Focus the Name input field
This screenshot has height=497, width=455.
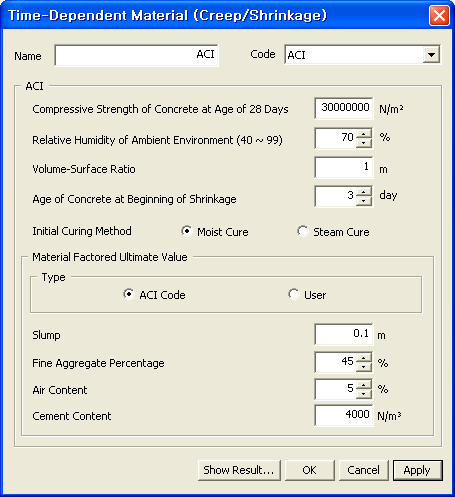pyautogui.click(x=136, y=55)
